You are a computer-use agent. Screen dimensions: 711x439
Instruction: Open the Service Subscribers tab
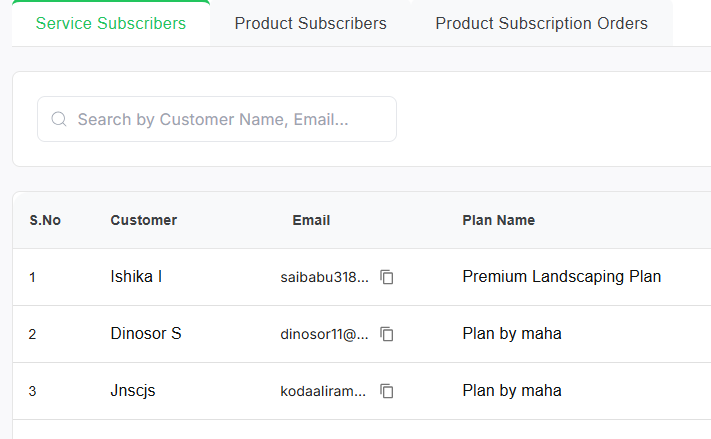[111, 23]
